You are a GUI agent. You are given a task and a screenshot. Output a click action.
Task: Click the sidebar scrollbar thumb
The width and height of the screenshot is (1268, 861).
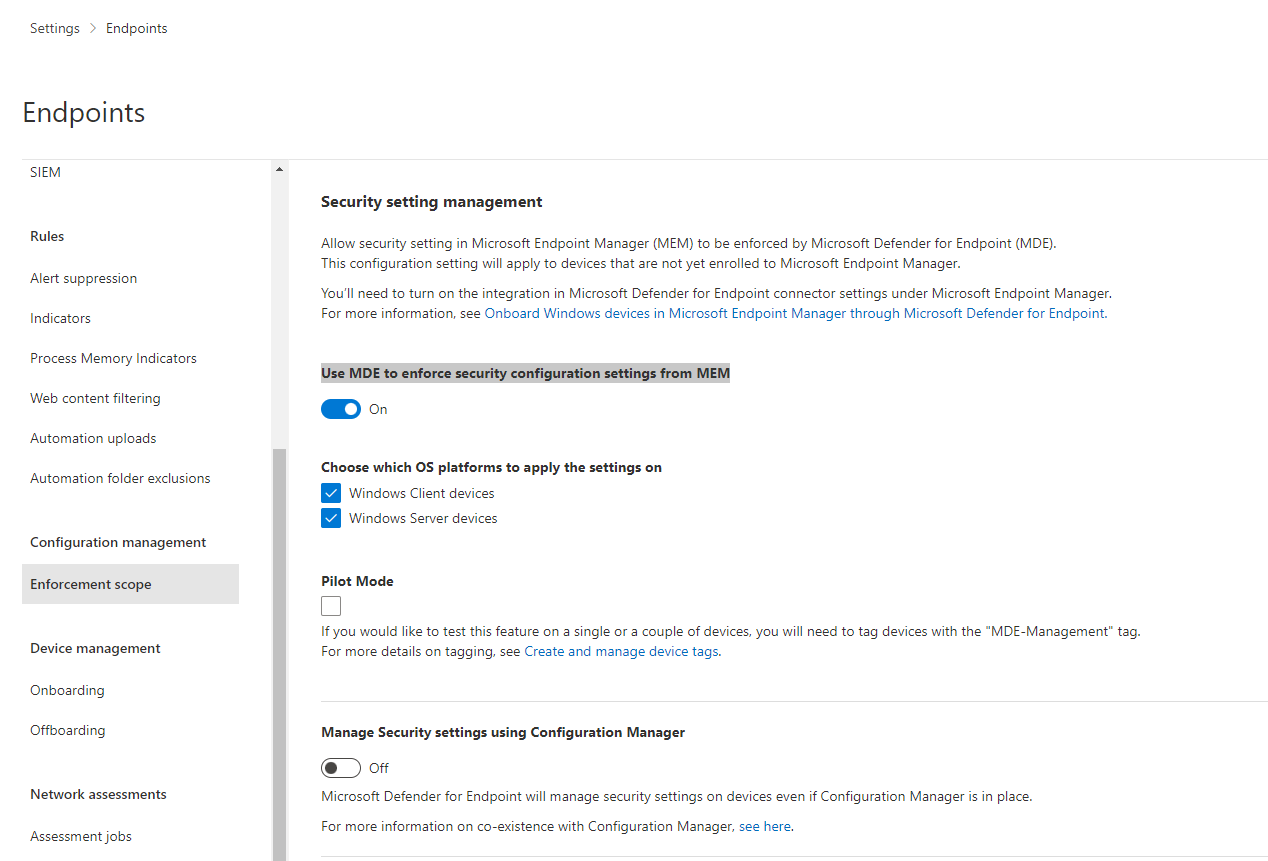coord(279,654)
